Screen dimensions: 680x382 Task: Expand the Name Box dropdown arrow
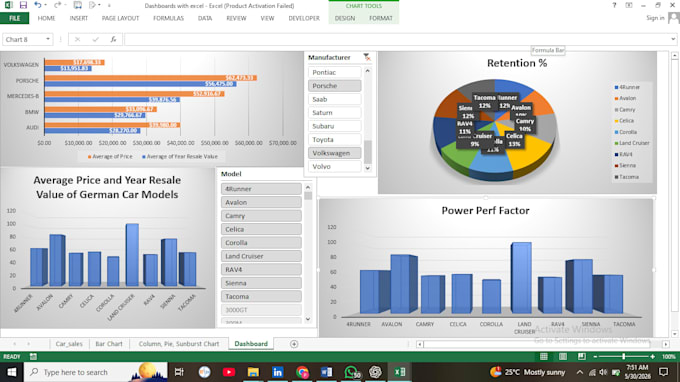click(x=48, y=39)
